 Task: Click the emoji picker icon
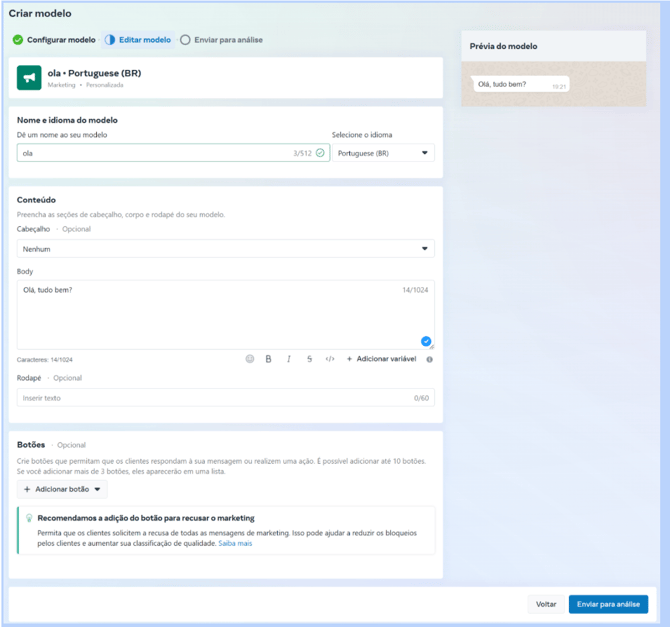(x=250, y=359)
